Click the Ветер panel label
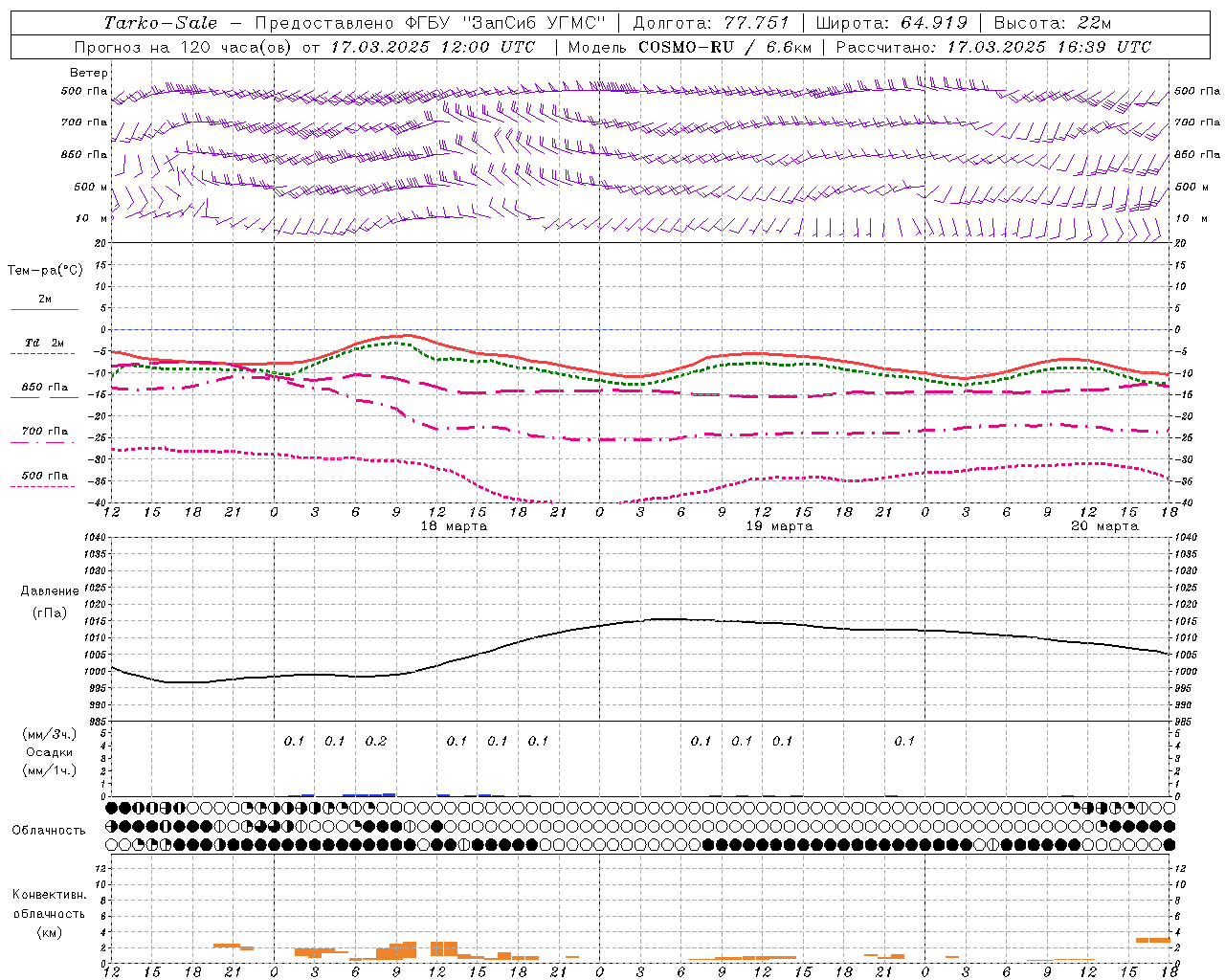Viewport: 1225px width, 980px height. 89,73
